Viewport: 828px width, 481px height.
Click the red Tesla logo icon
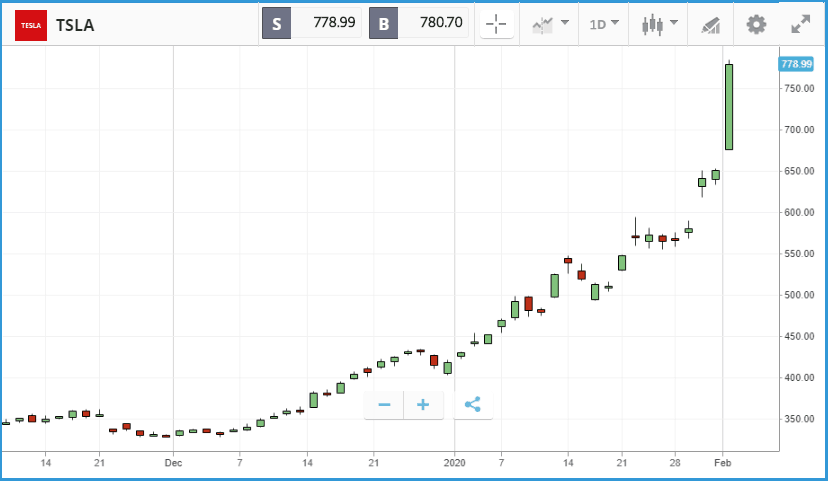(x=31, y=25)
